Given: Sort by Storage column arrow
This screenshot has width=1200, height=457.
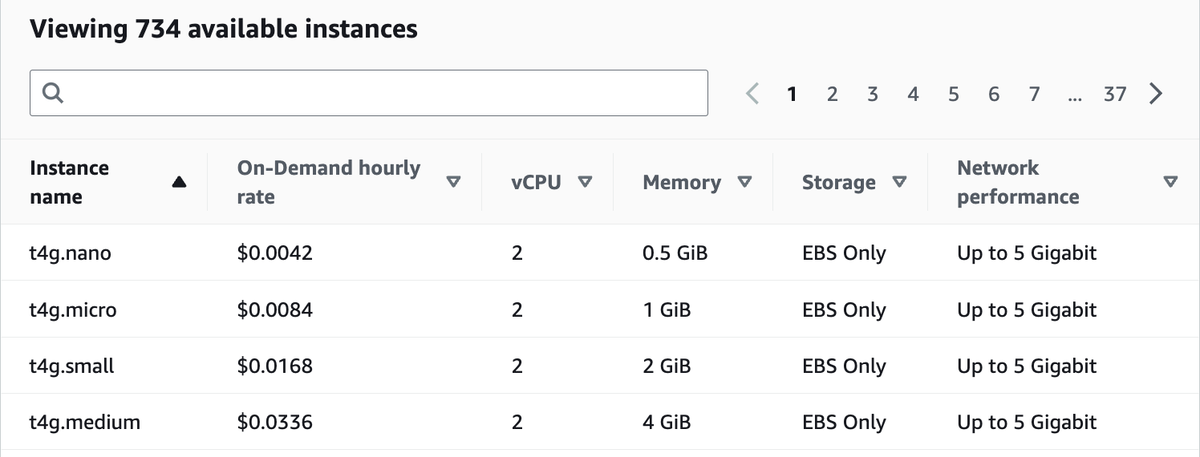Looking at the screenshot, I should tap(899, 182).
